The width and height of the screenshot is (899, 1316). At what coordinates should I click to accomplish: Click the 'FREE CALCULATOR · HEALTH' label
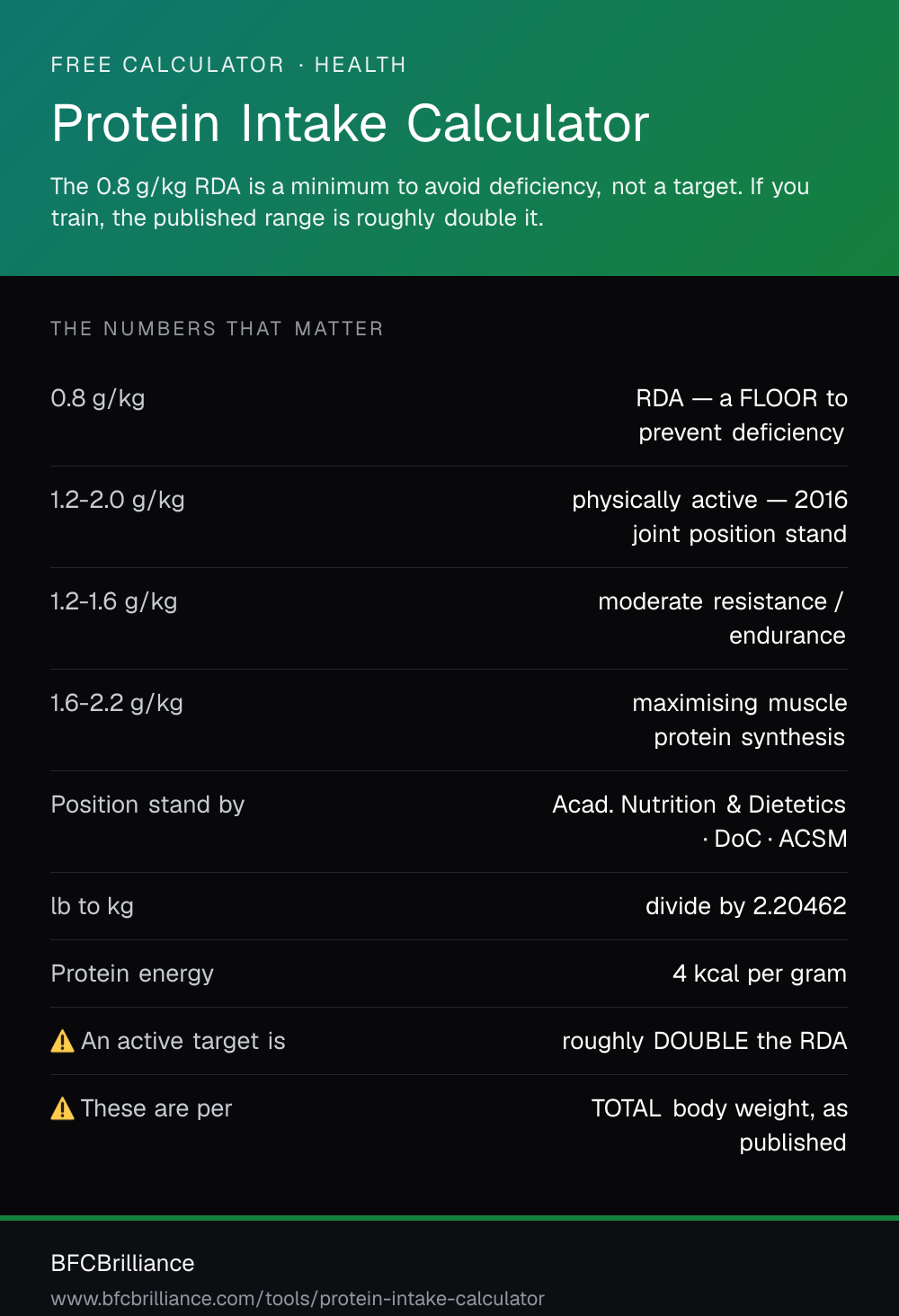[x=228, y=65]
